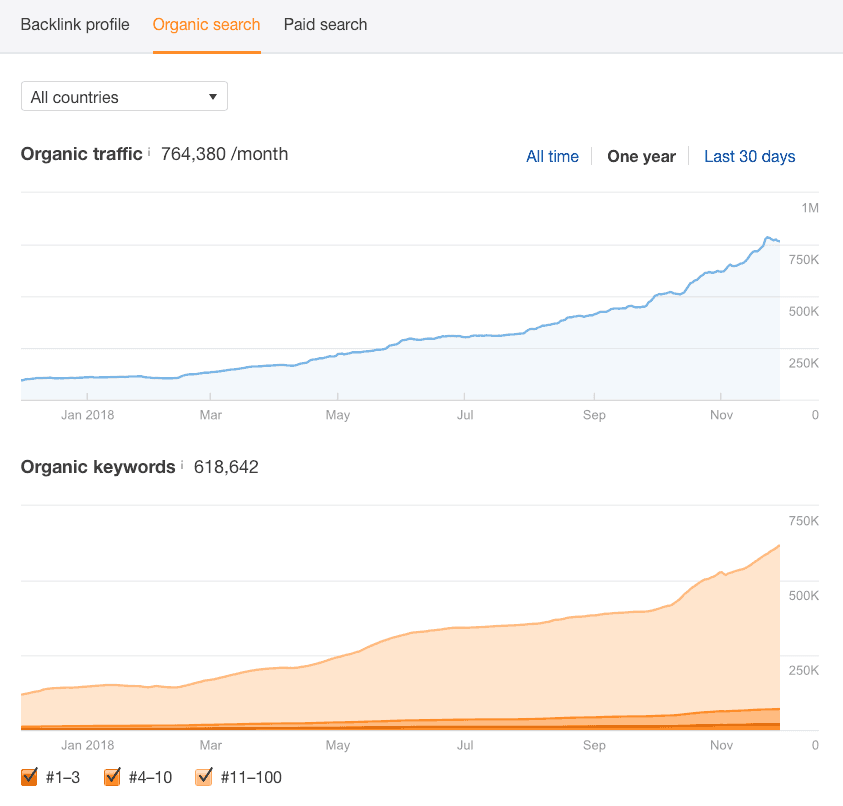Open the Paid search tab
This screenshot has width=843, height=806.
(325, 25)
